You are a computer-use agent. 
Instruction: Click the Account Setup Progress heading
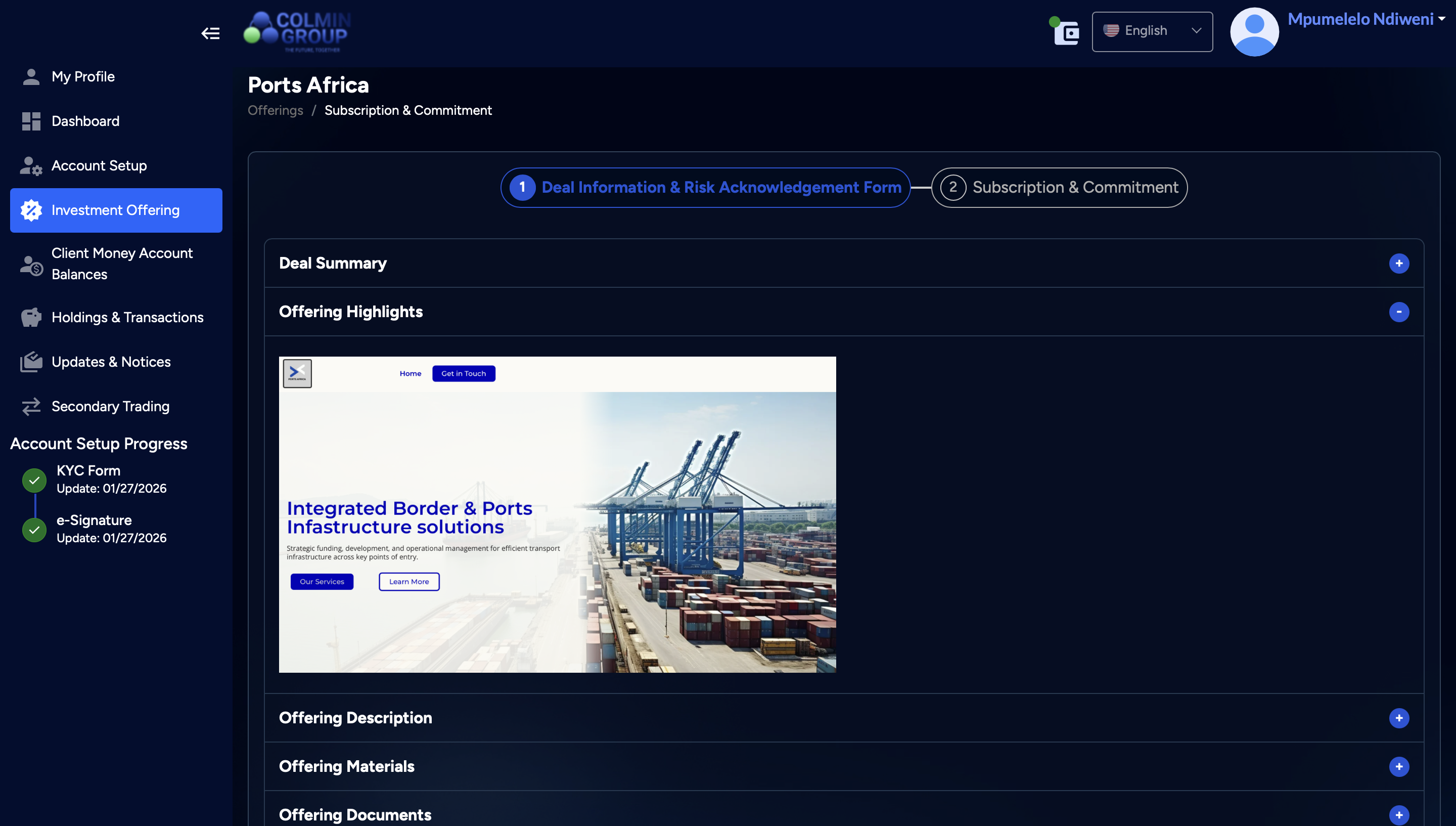98,444
